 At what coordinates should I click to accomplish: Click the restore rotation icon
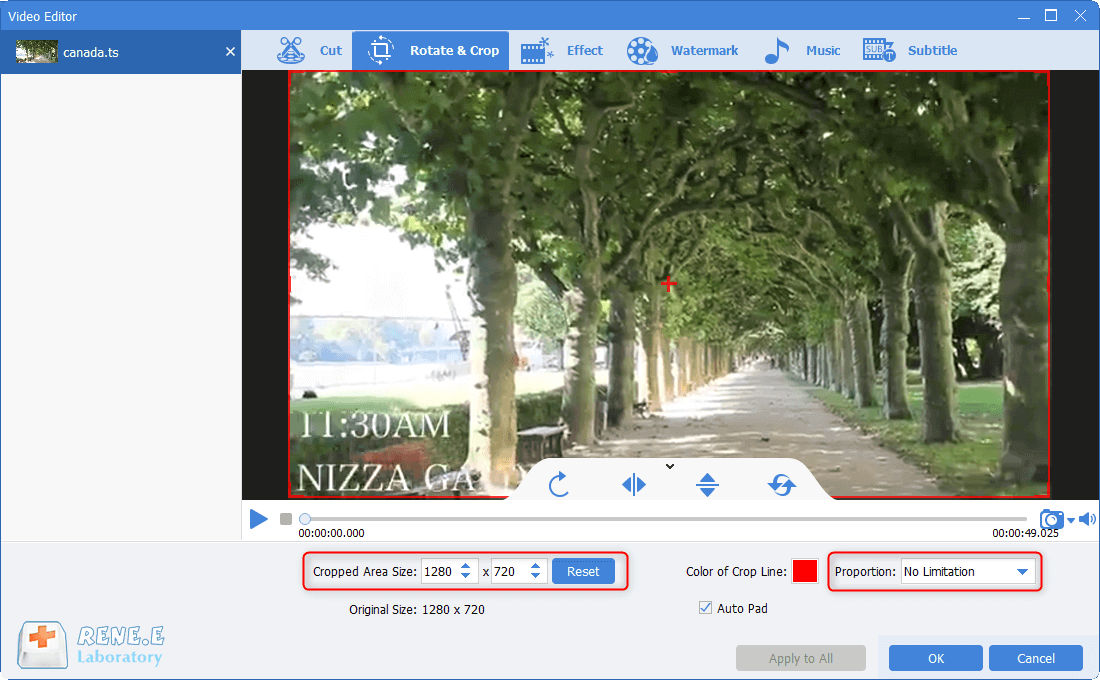tap(782, 485)
